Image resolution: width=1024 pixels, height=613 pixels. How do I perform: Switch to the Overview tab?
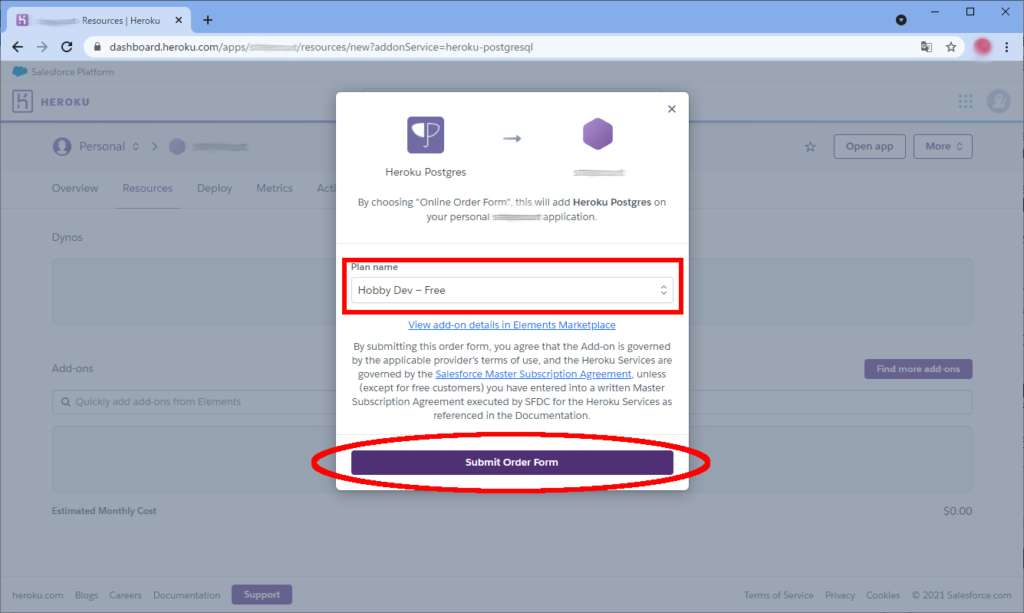75,188
